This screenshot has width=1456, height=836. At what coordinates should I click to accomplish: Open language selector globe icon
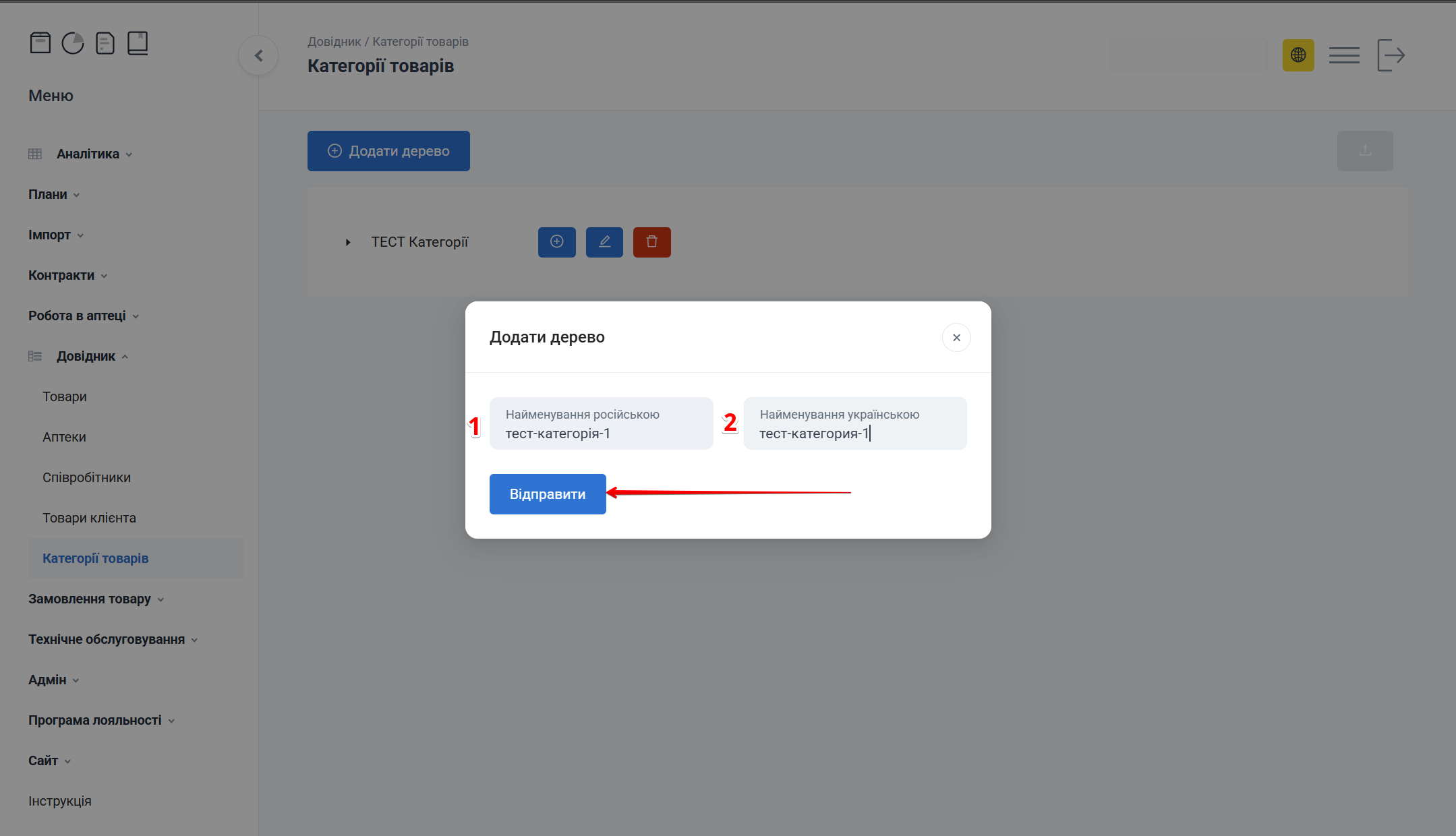[1298, 55]
